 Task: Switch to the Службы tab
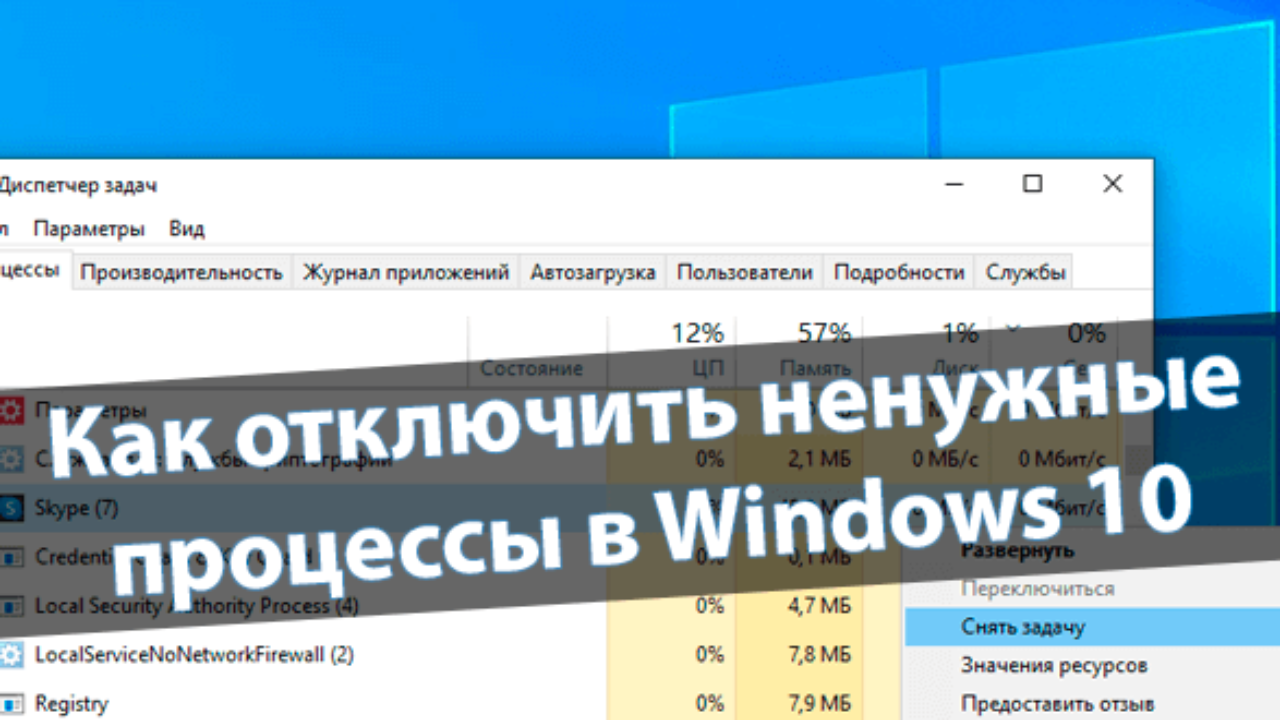coord(1025,272)
